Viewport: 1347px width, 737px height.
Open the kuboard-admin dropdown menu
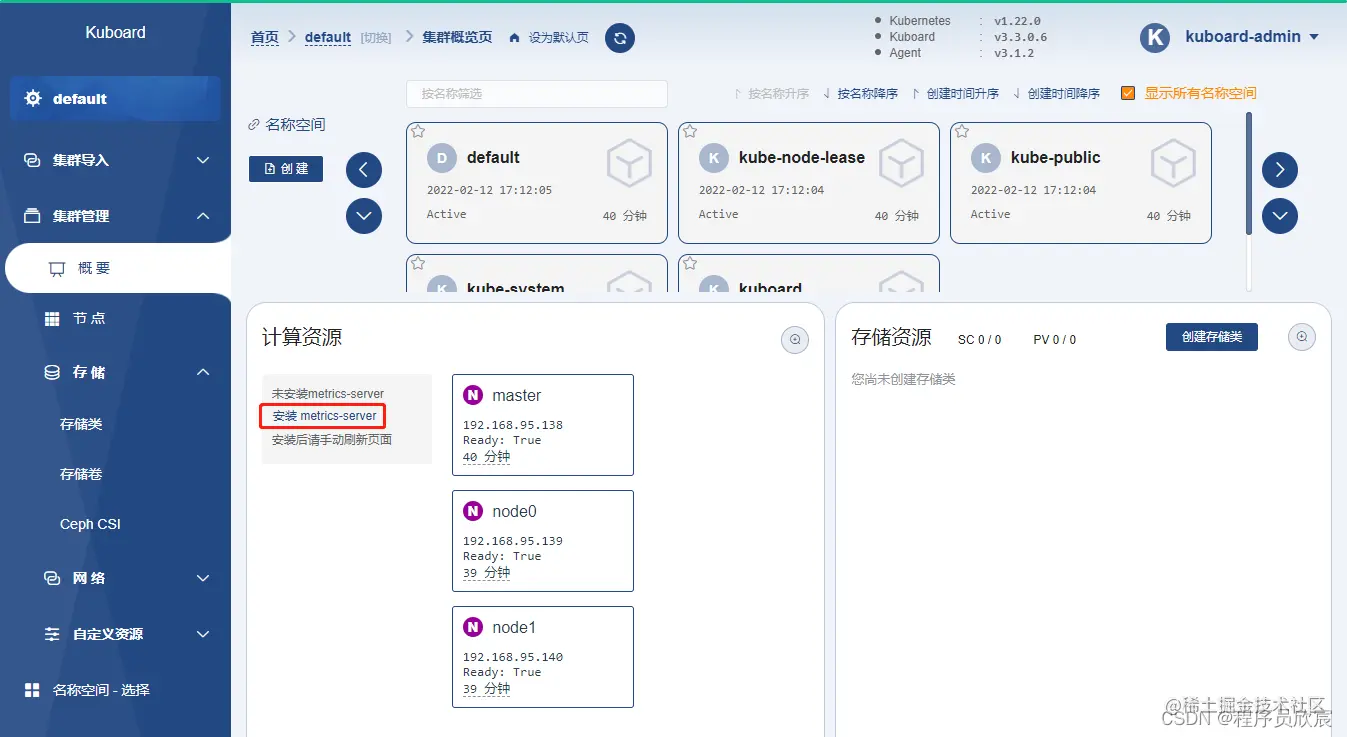point(1314,37)
